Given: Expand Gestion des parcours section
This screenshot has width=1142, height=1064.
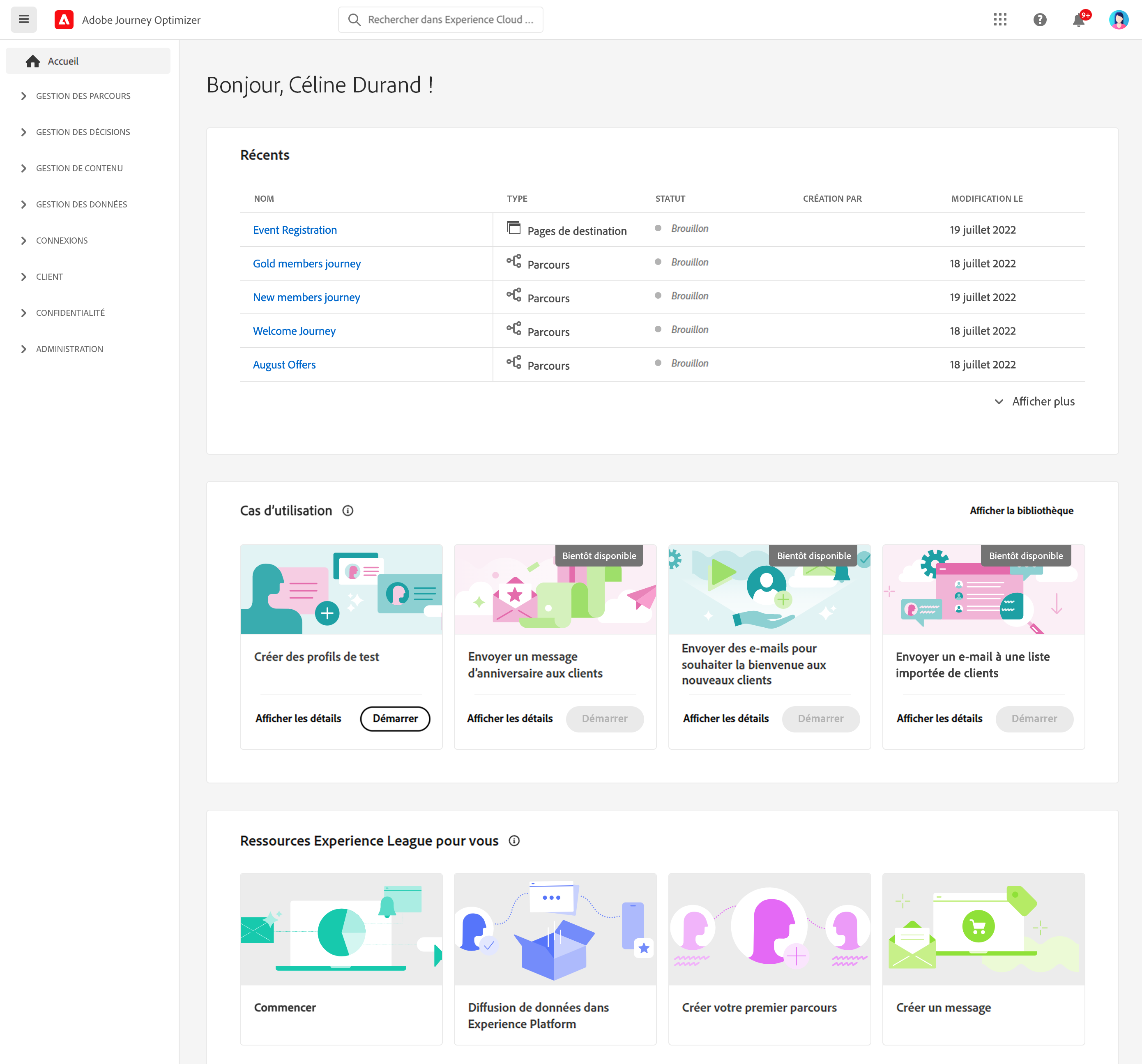Looking at the screenshot, I should 83,96.
